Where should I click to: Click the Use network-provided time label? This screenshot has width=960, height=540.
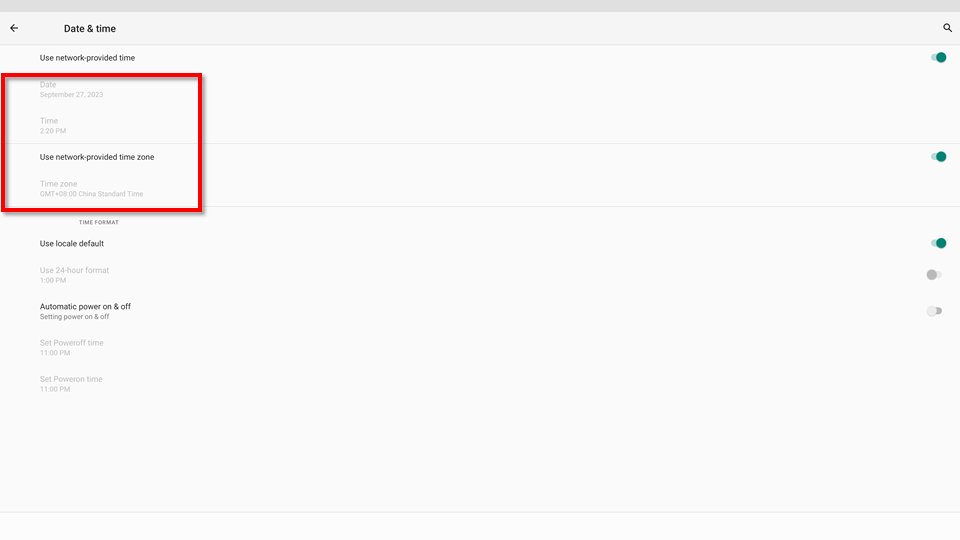87,58
